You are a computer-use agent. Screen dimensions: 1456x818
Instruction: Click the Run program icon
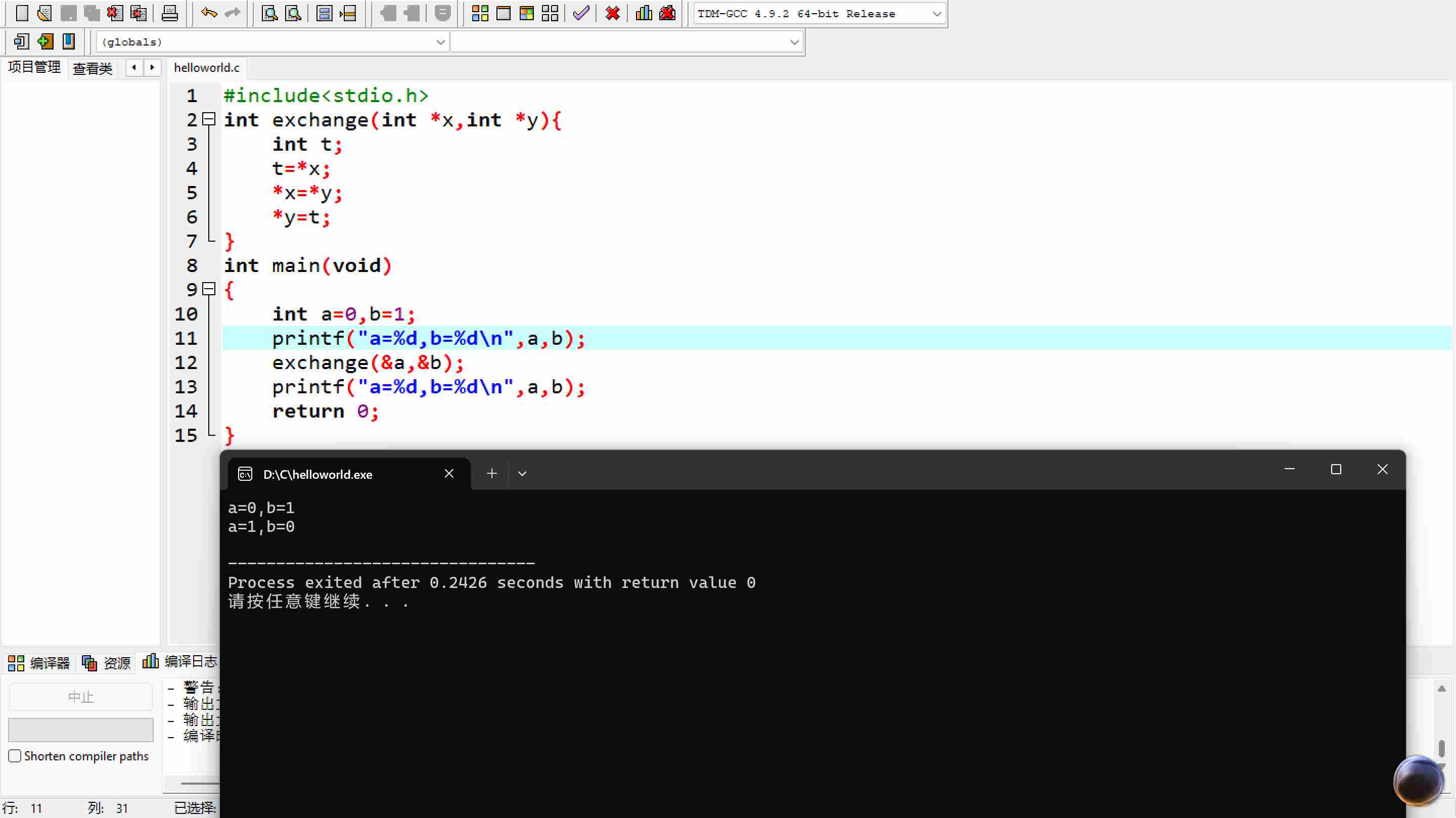pyautogui.click(x=503, y=13)
